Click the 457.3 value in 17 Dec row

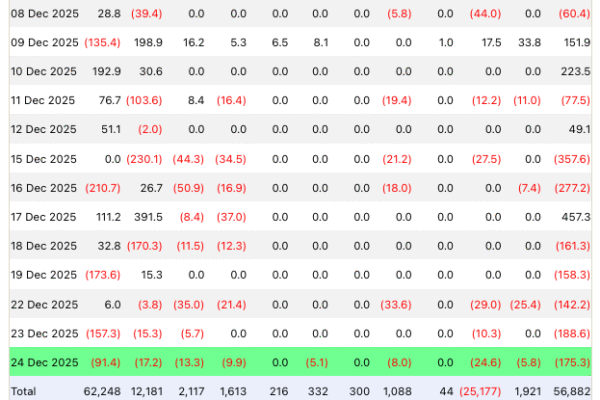coord(573,217)
